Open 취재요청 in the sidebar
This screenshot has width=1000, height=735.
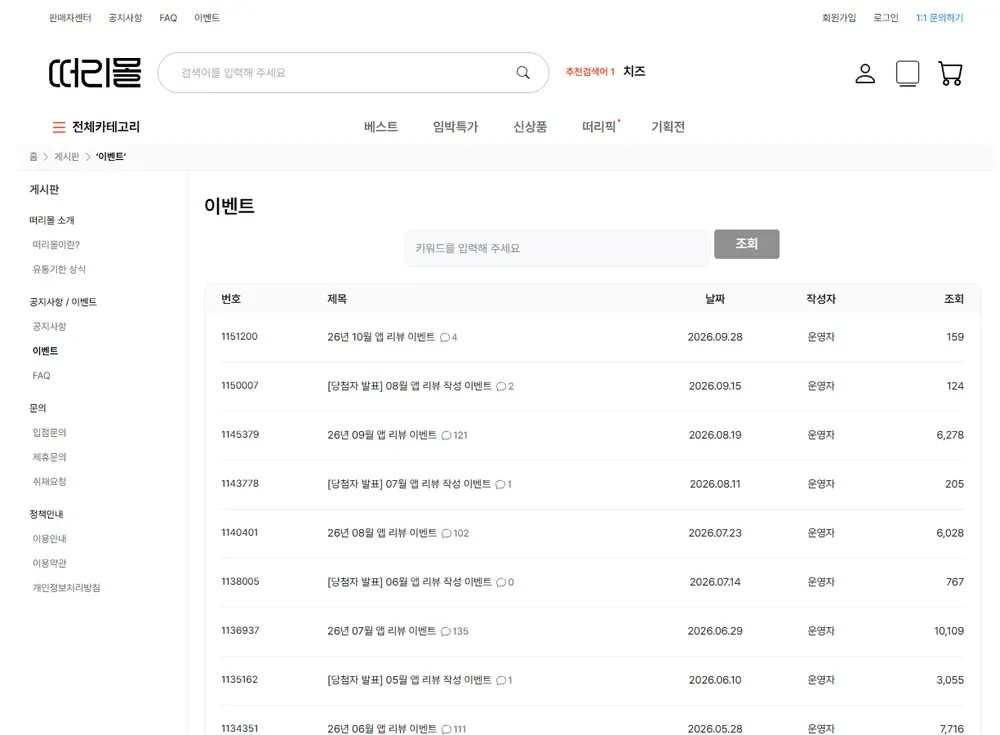pyautogui.click(x=49, y=482)
